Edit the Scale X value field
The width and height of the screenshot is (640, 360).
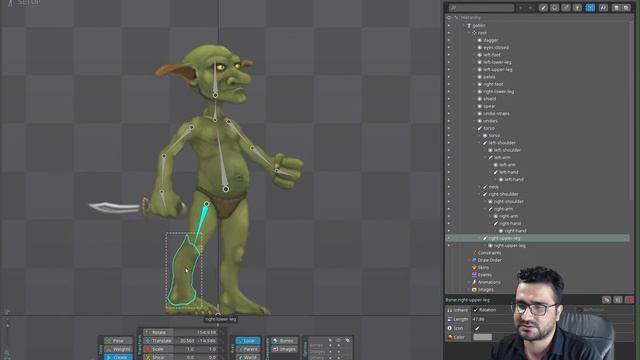[x=186, y=349]
